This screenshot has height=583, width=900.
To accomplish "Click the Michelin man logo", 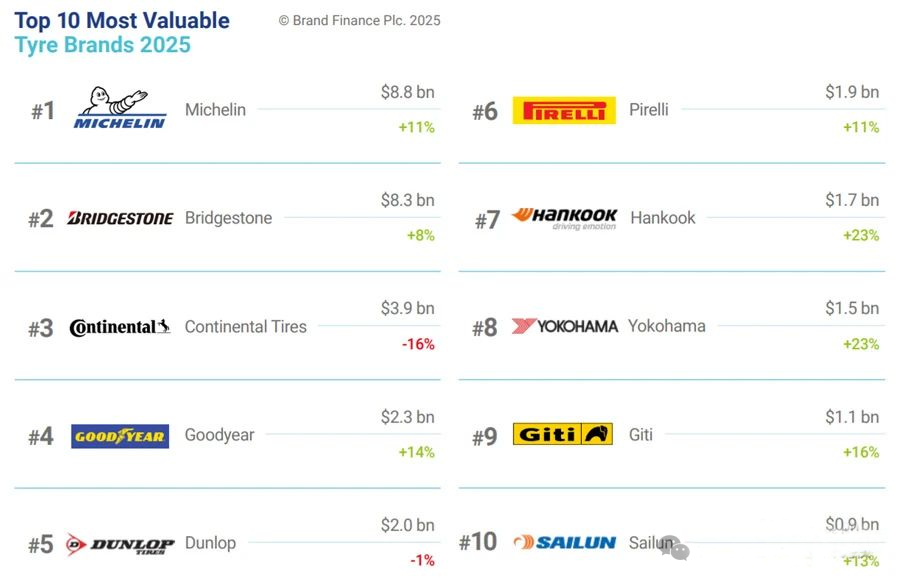I will click(x=120, y=108).
